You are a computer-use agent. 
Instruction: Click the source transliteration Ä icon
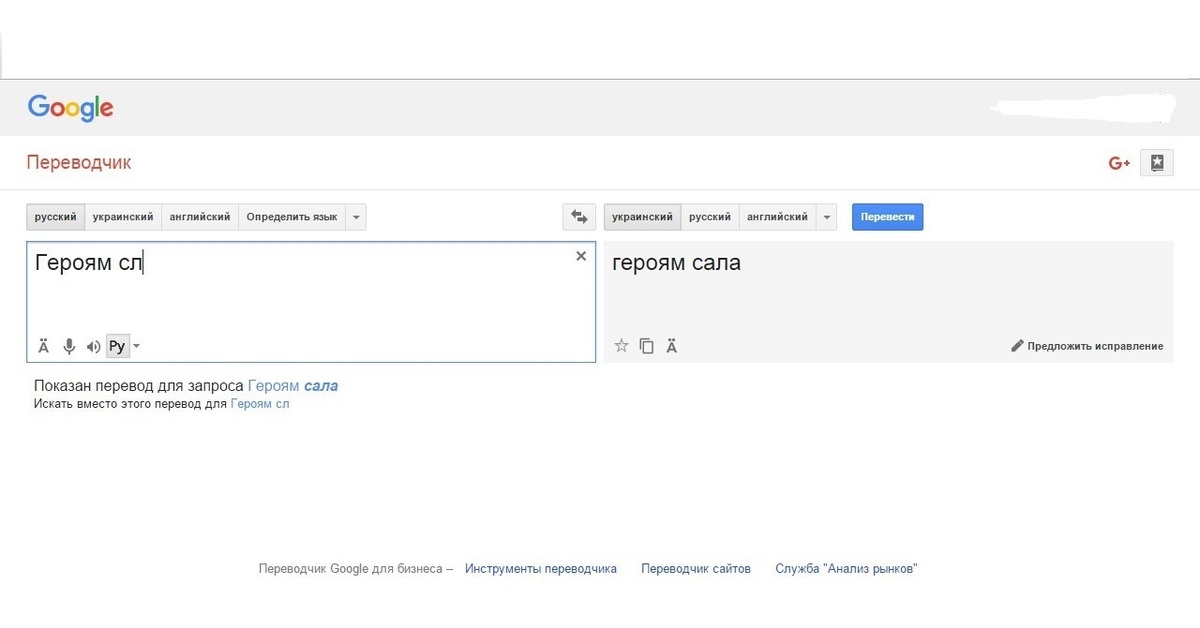[x=44, y=347]
